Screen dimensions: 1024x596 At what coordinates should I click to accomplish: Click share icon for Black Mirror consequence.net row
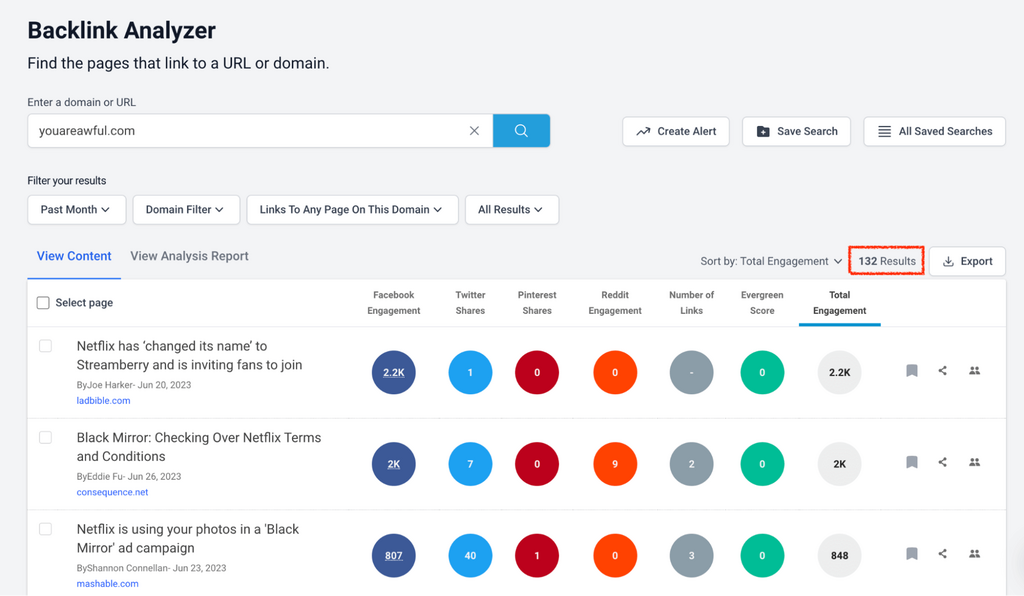click(x=942, y=462)
